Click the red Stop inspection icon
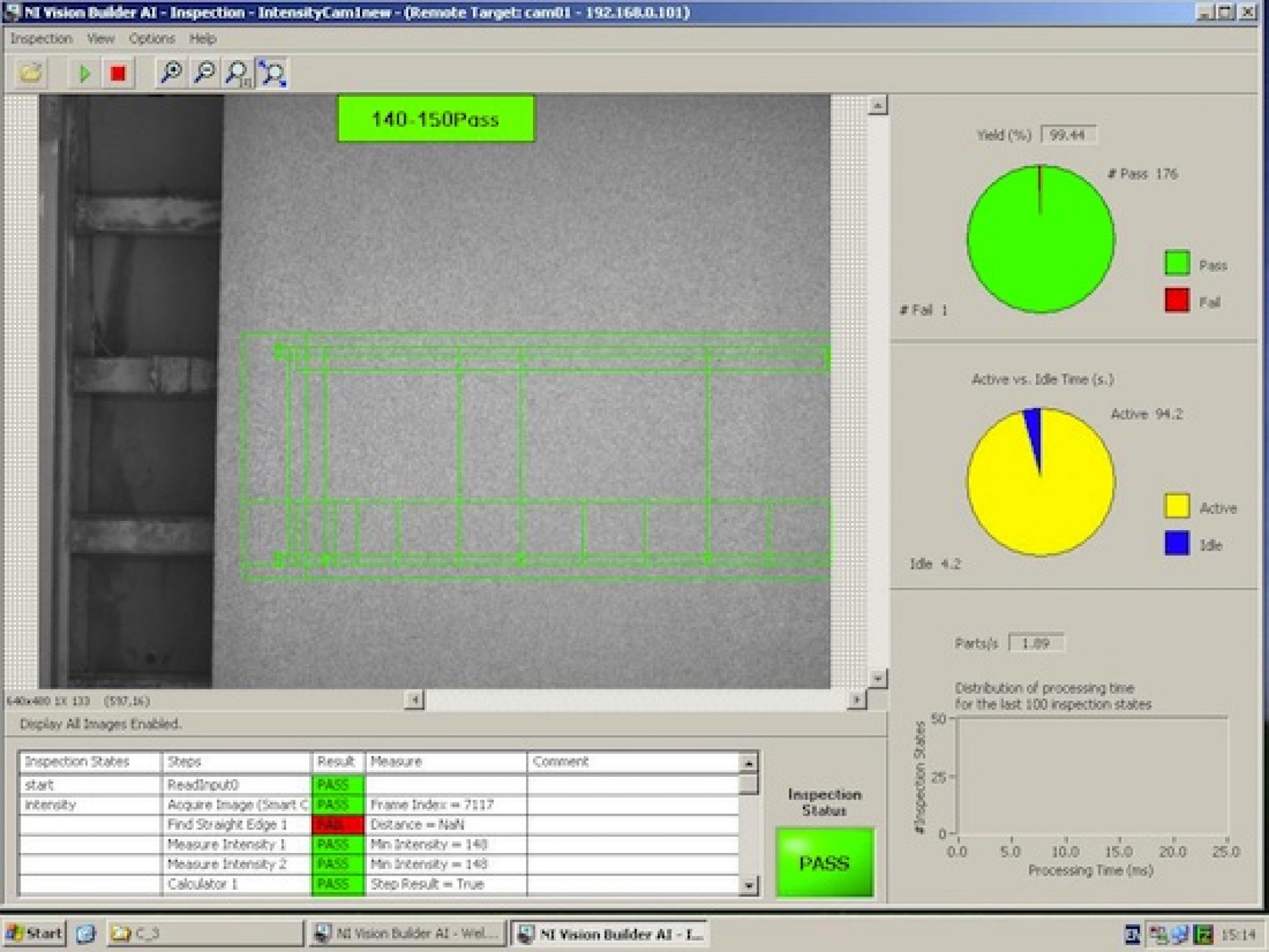1269x952 pixels. tap(117, 73)
